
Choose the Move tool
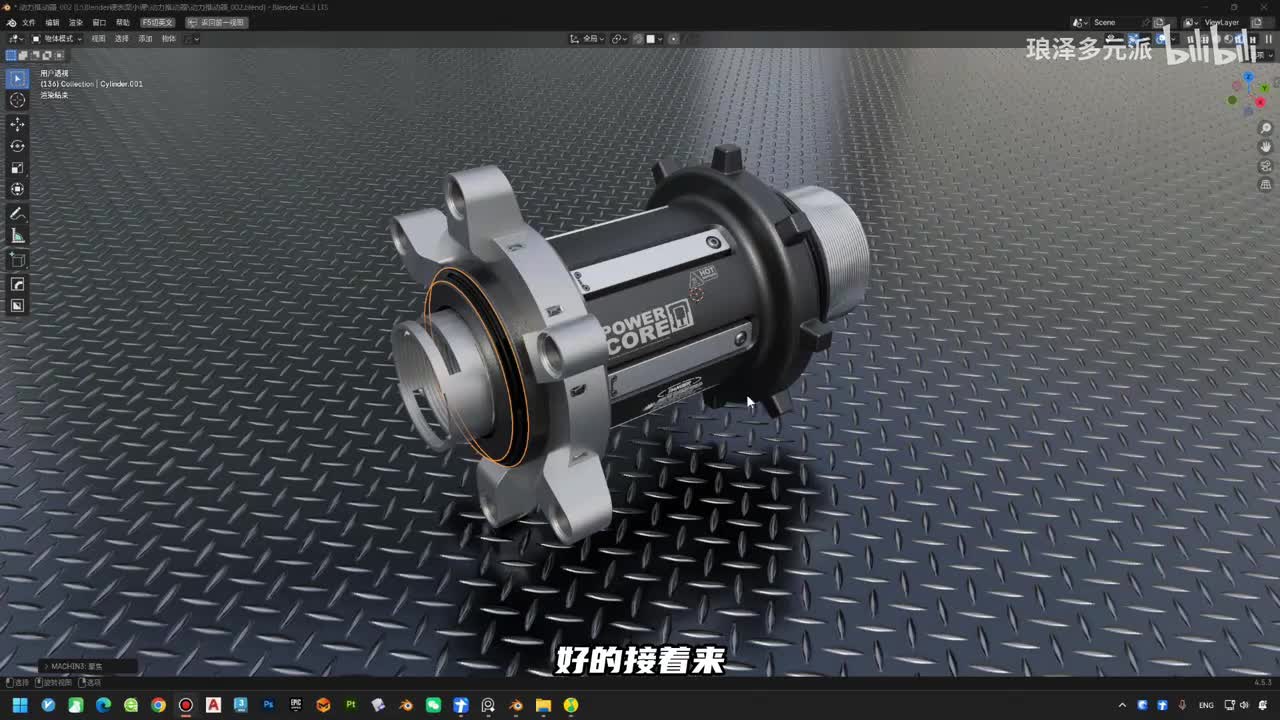pos(17,124)
